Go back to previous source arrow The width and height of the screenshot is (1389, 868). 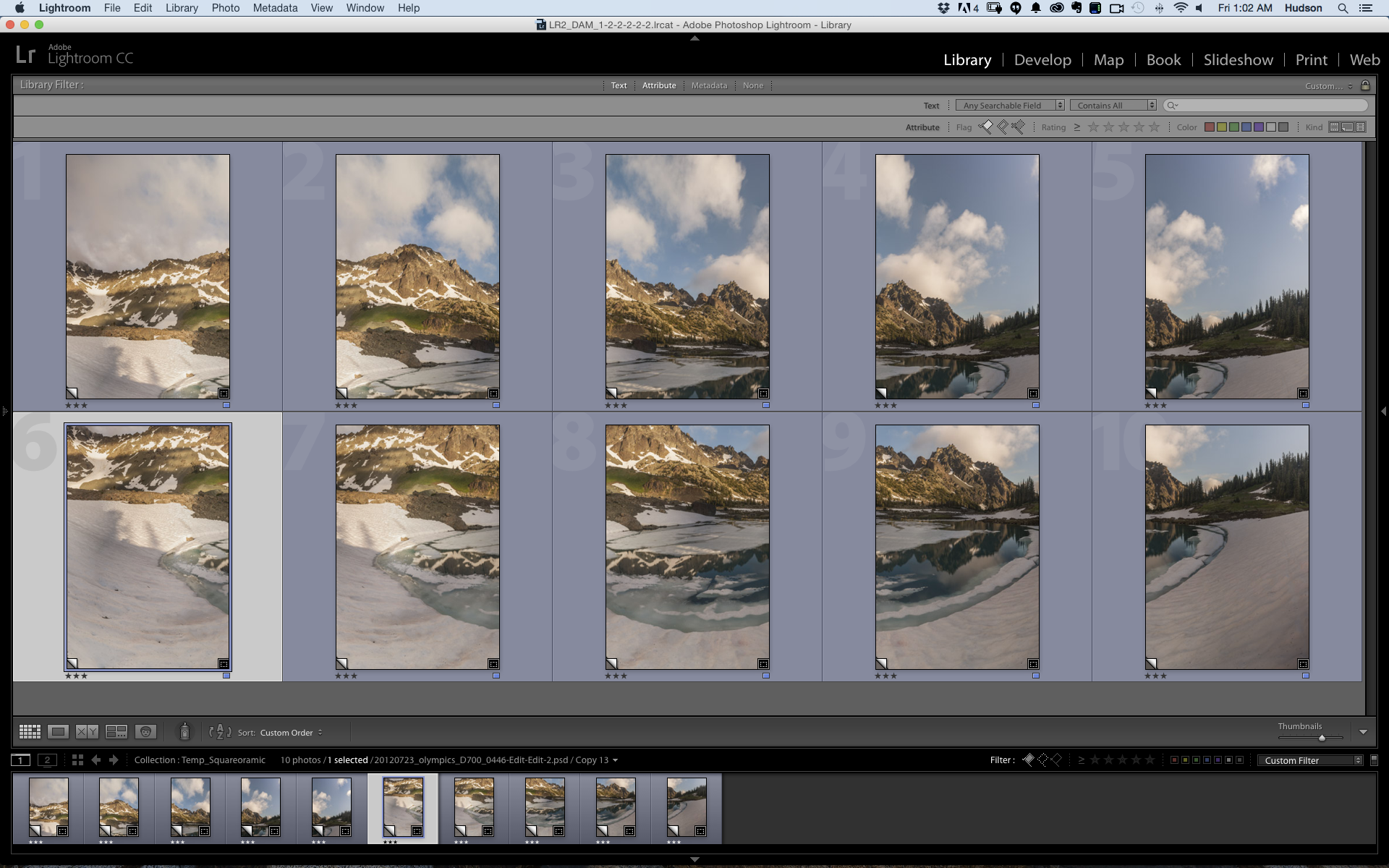pyautogui.click(x=95, y=760)
